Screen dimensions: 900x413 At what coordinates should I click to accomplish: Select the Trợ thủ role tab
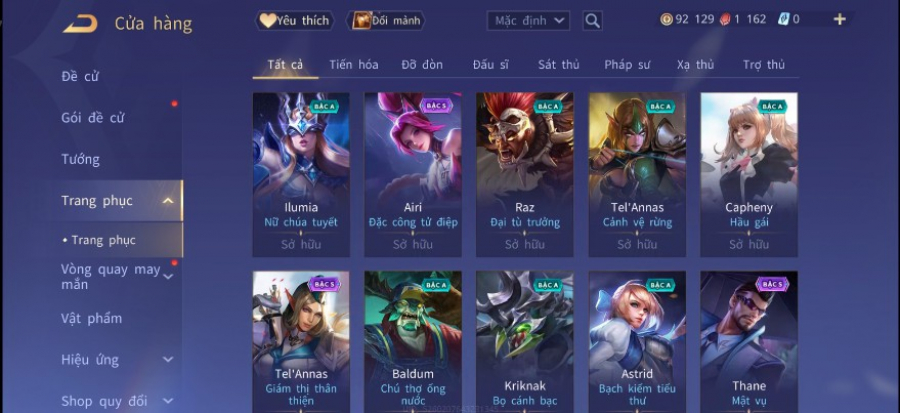point(763,65)
